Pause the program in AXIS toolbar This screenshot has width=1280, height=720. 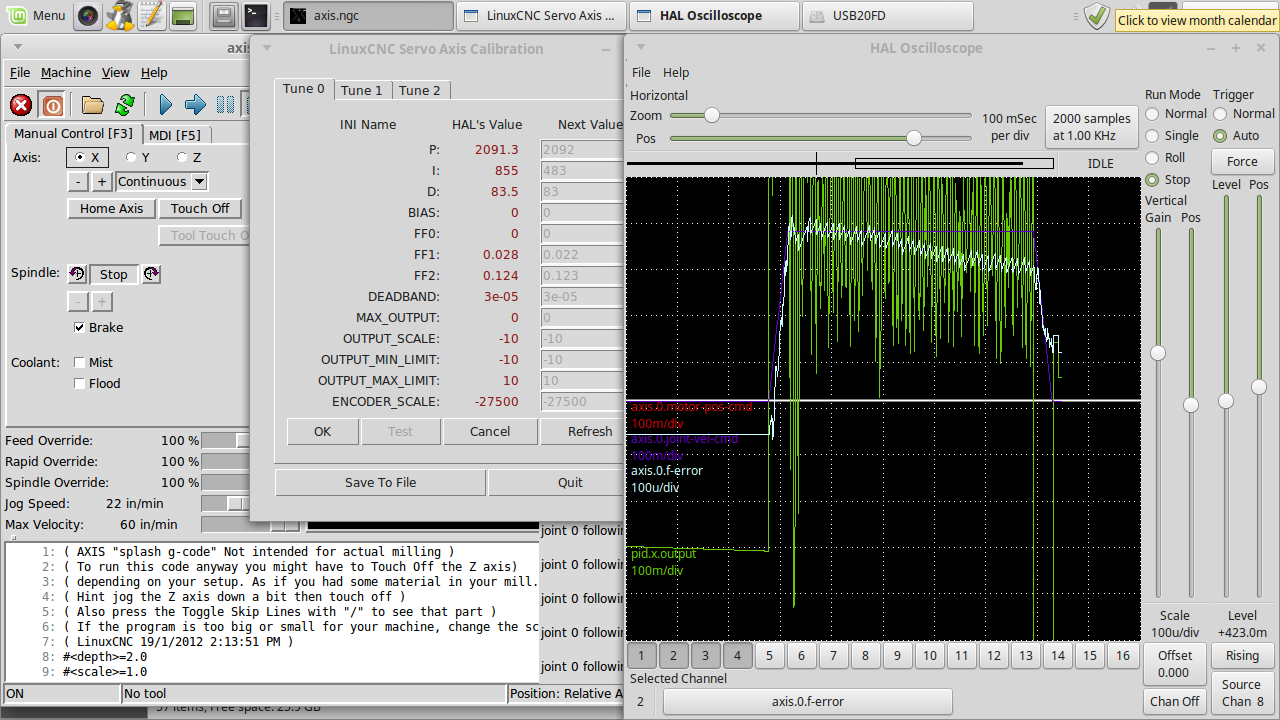pyautogui.click(x=226, y=105)
